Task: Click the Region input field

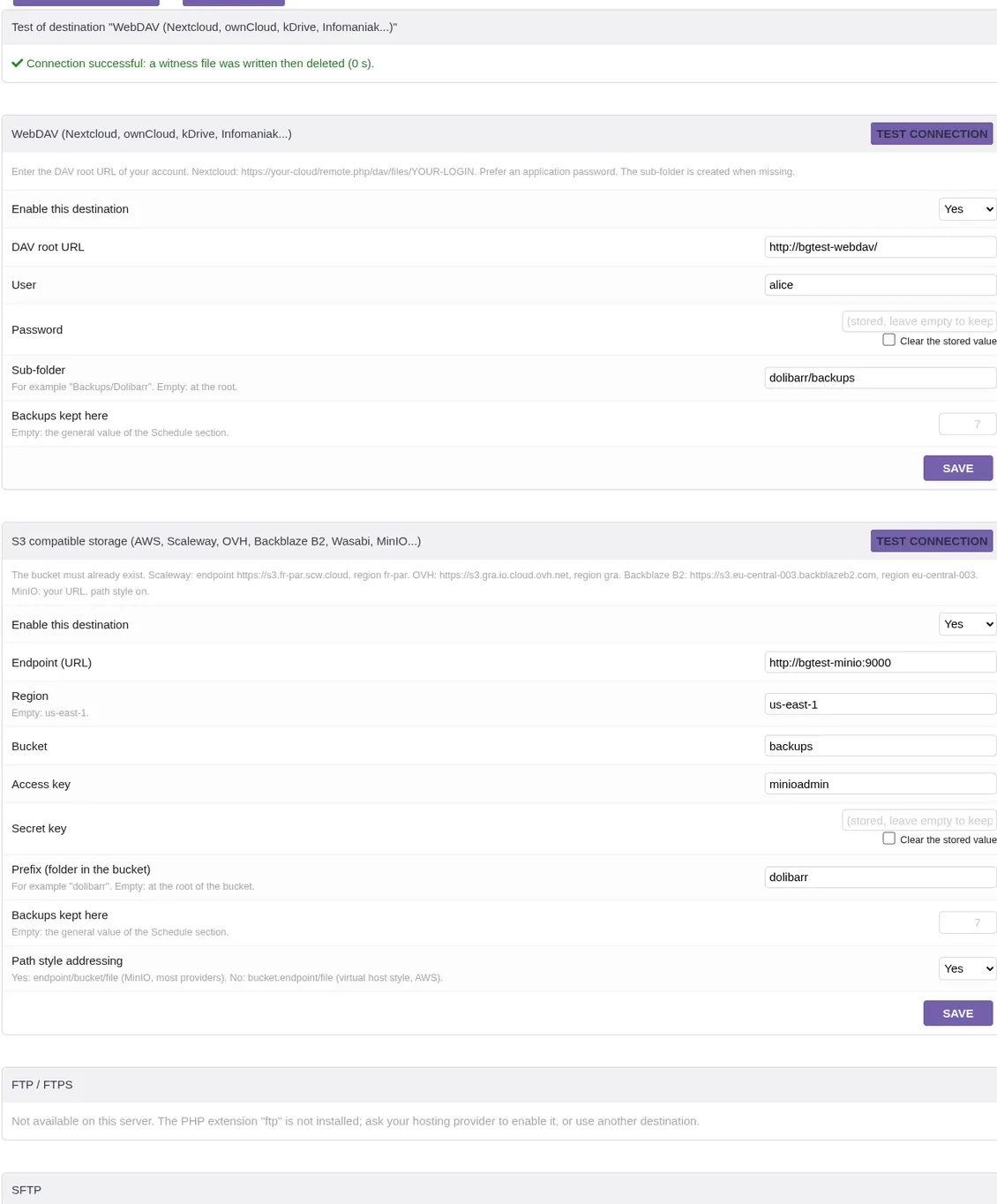Action: coord(881,704)
